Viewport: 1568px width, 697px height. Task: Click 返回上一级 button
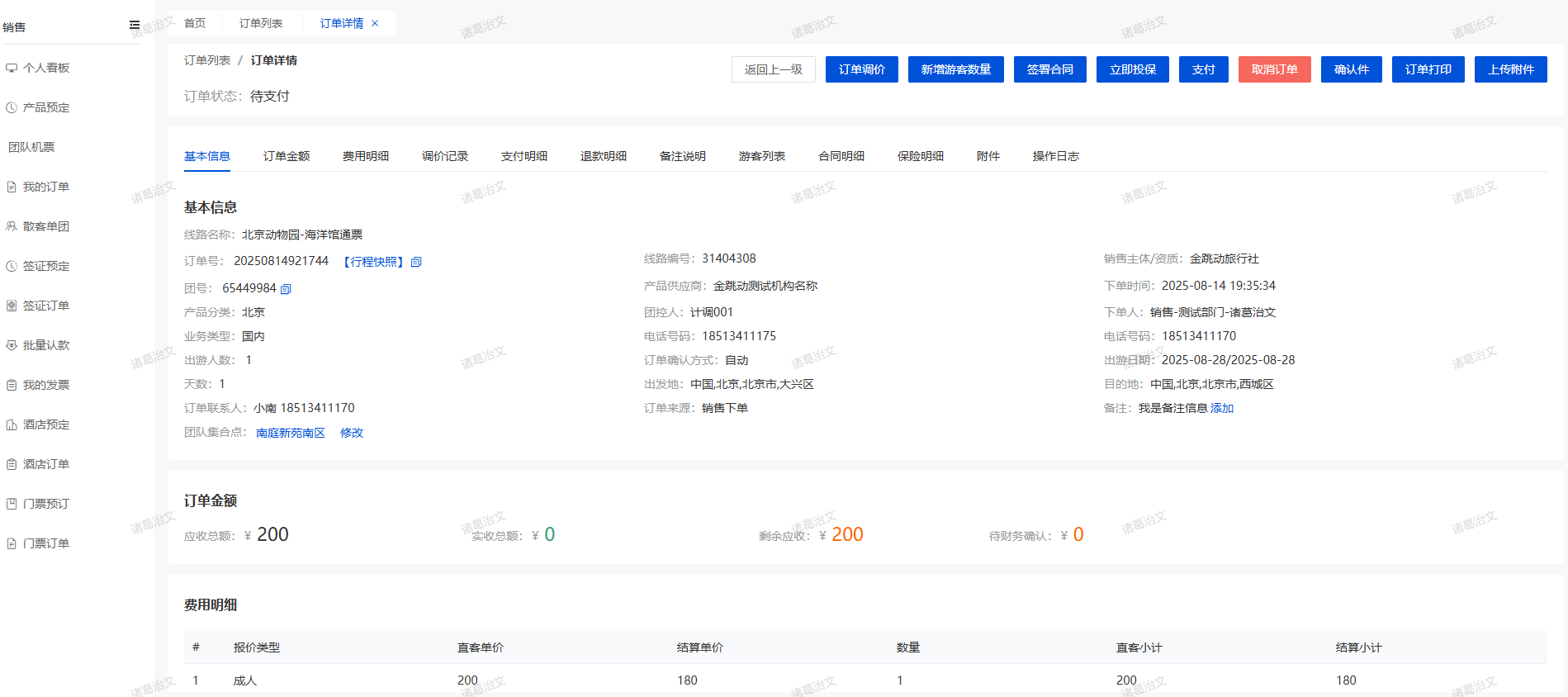point(773,69)
